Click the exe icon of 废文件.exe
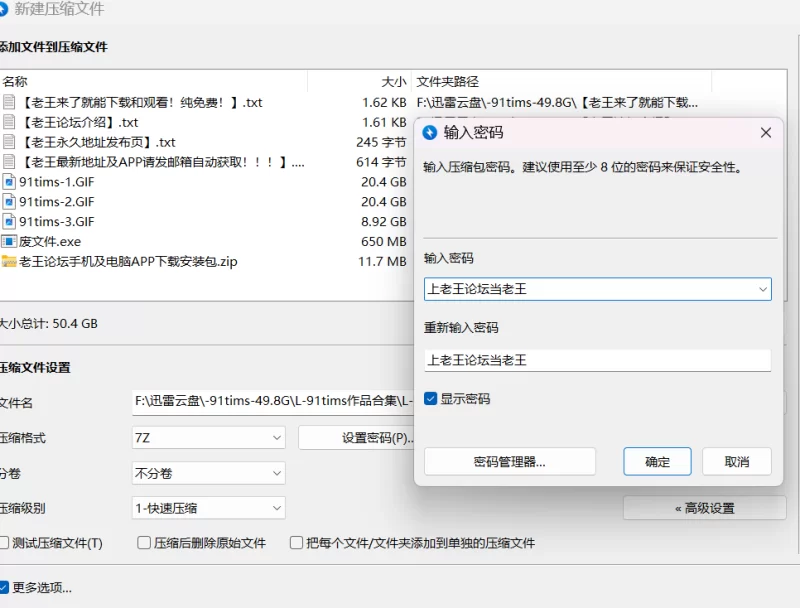The width and height of the screenshot is (800, 608). click(x=9, y=241)
